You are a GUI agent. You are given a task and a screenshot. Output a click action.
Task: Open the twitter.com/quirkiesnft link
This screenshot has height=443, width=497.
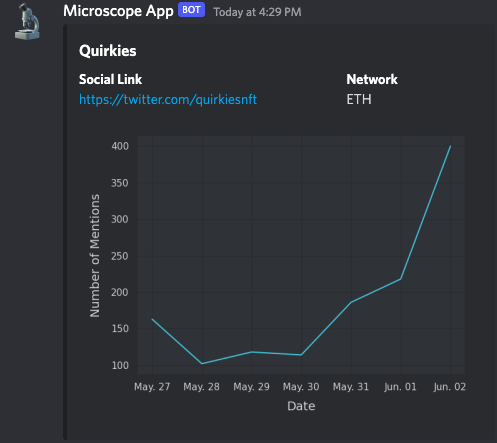[x=168, y=99]
